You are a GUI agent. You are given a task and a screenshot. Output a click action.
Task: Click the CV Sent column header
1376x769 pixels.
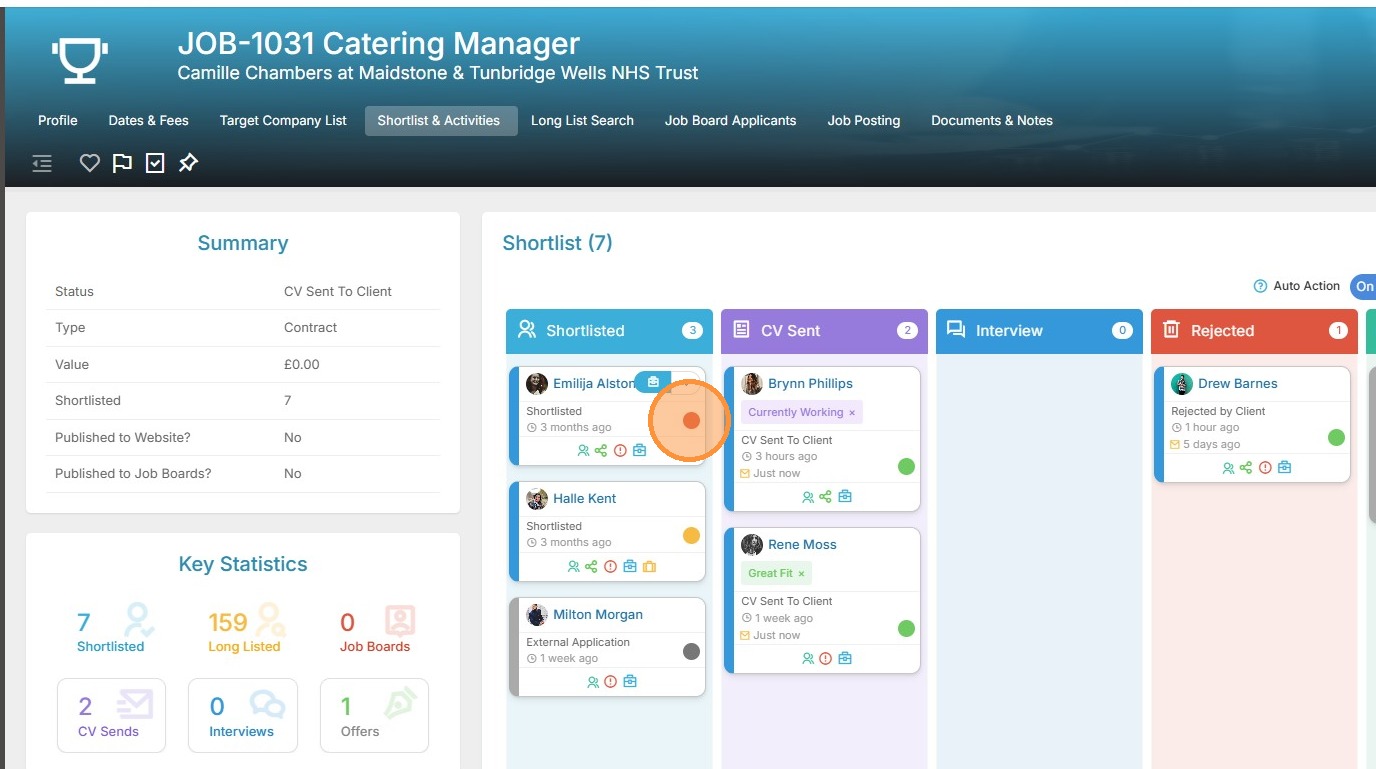pyautogui.click(x=824, y=331)
